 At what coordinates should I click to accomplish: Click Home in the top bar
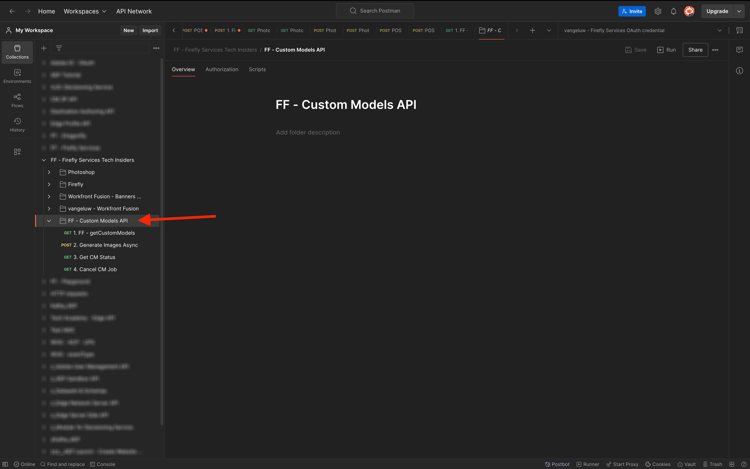click(46, 11)
